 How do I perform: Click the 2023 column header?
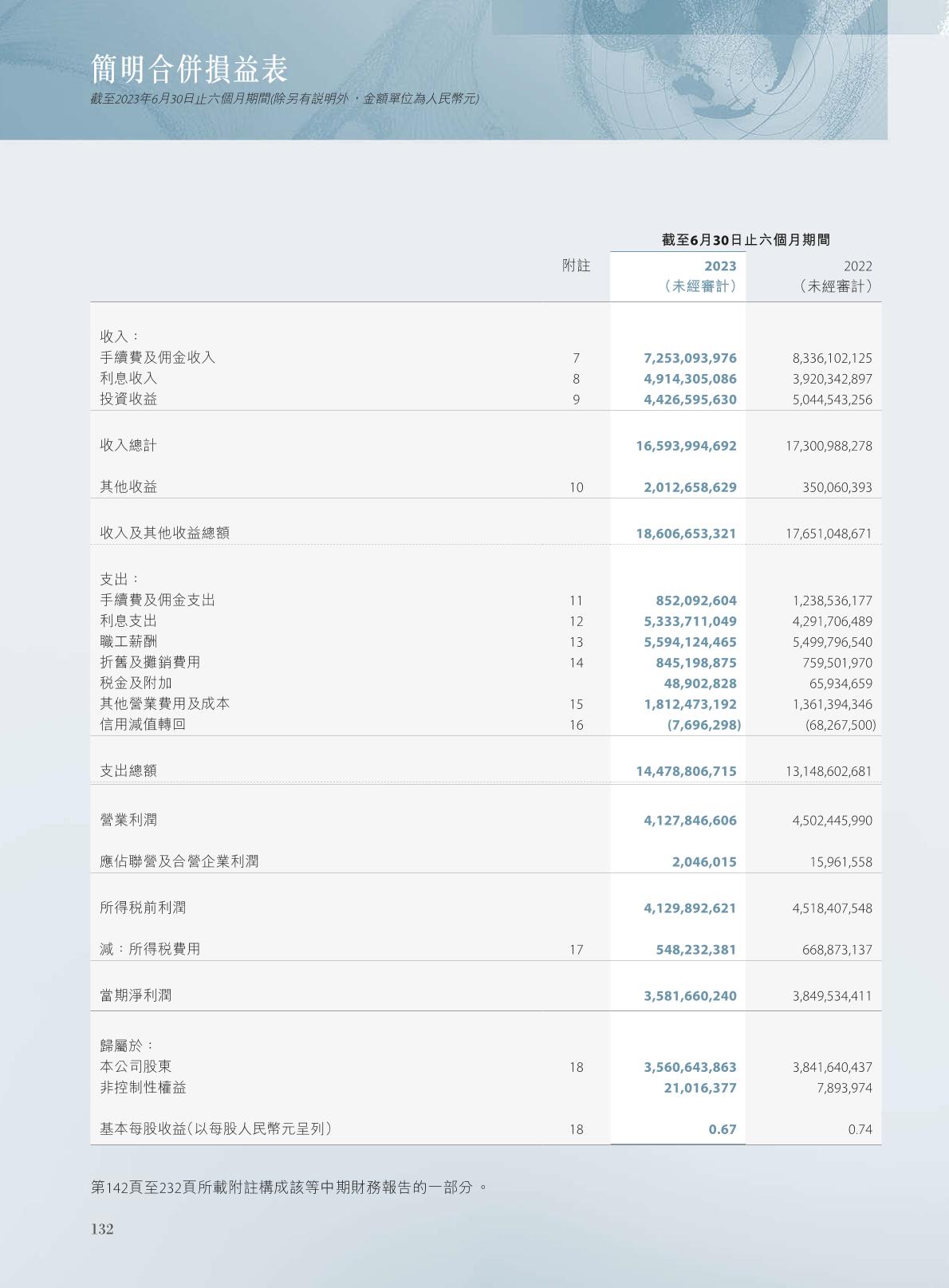[721, 266]
